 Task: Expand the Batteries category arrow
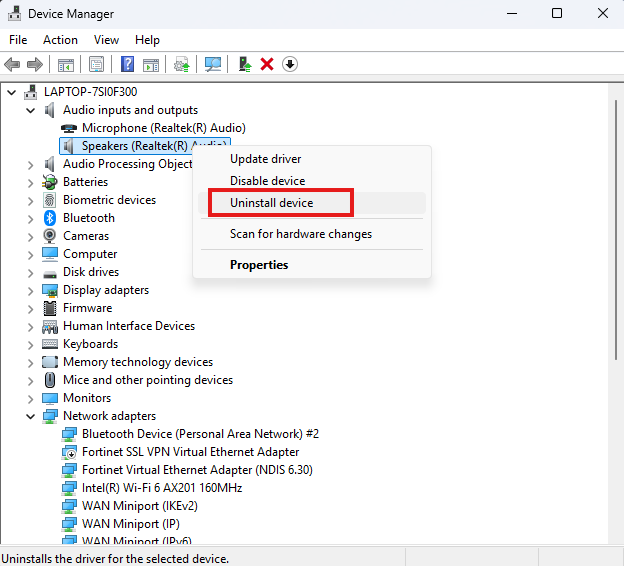click(x=31, y=183)
